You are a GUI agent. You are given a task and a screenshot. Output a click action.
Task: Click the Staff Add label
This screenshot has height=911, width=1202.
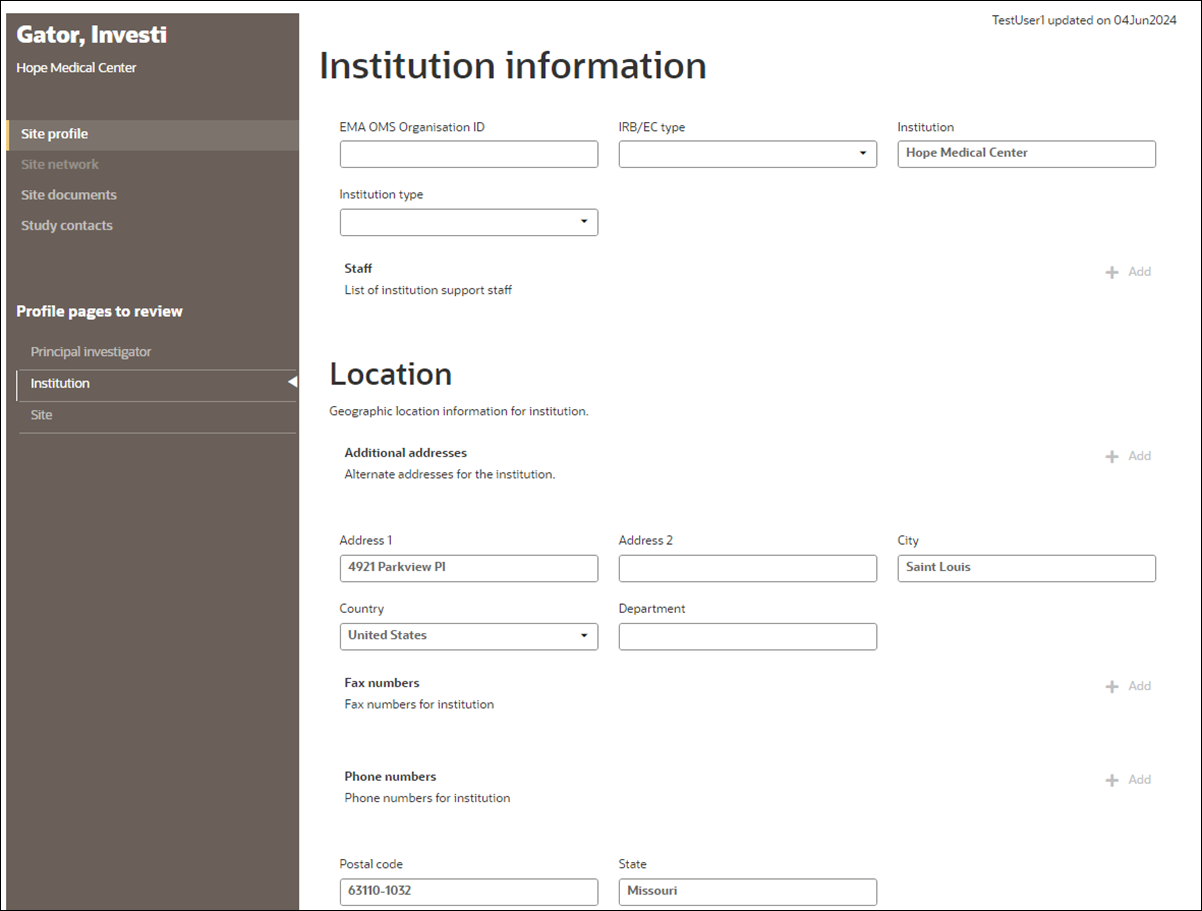(x=1140, y=272)
